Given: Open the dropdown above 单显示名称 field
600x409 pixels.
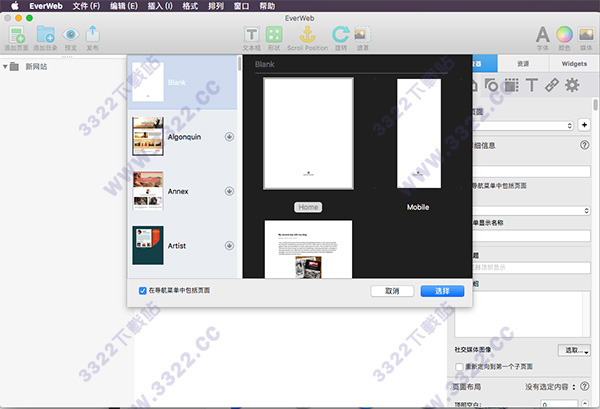Looking at the screenshot, I should pyautogui.click(x=532, y=210).
